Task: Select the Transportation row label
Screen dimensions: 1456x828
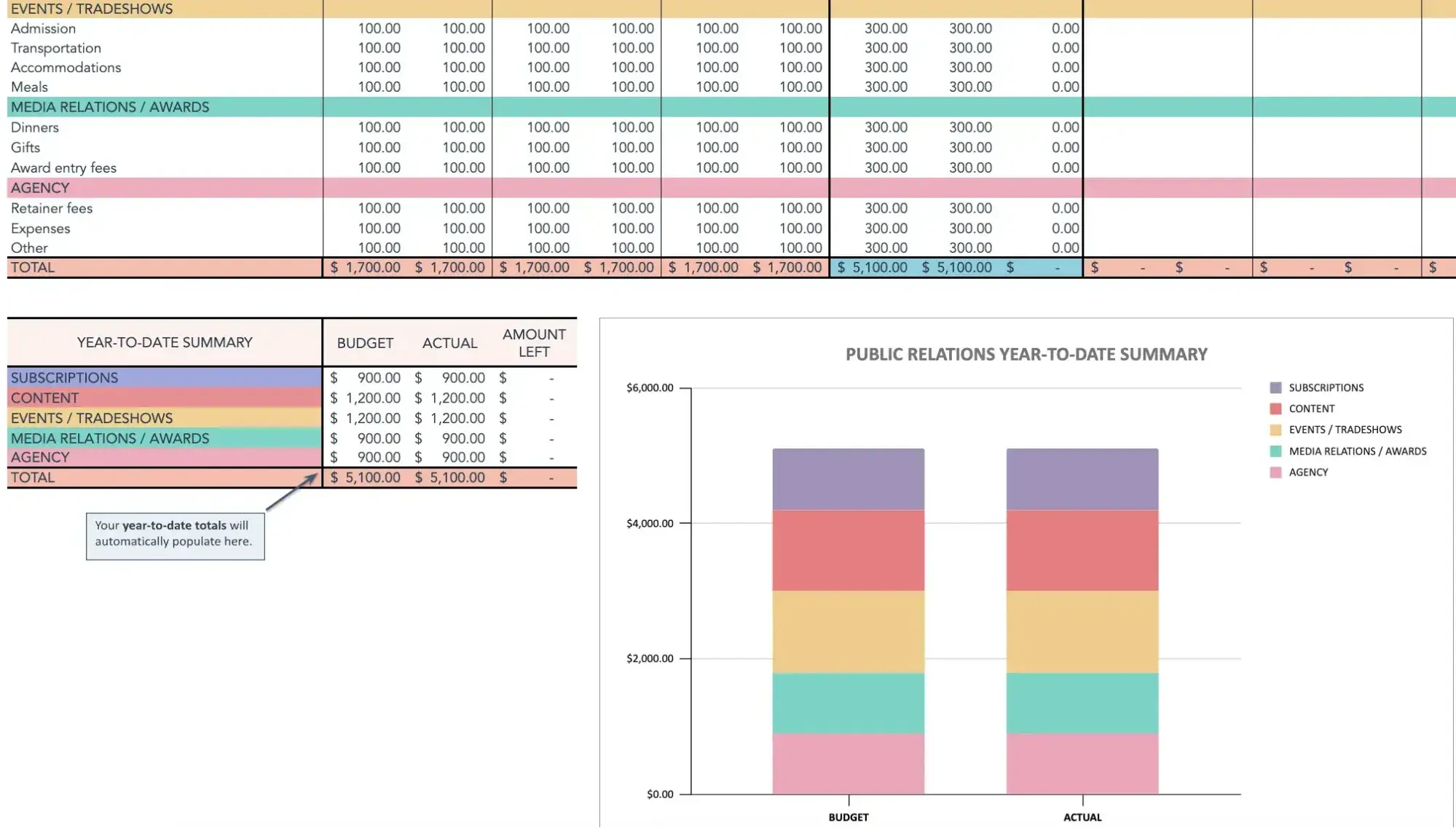Action: point(56,48)
